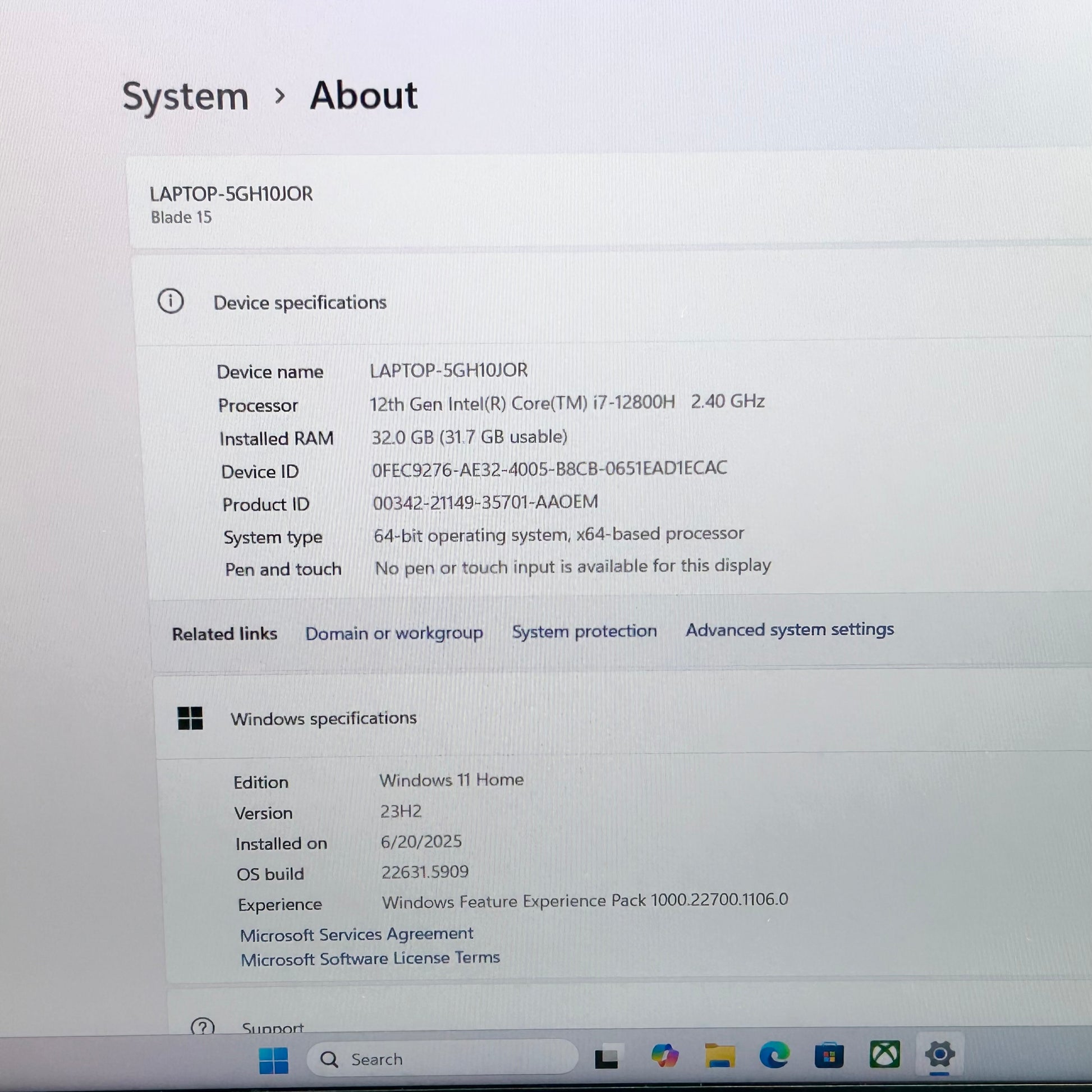
Task: Expand the Support section
Action: (x=272, y=1027)
